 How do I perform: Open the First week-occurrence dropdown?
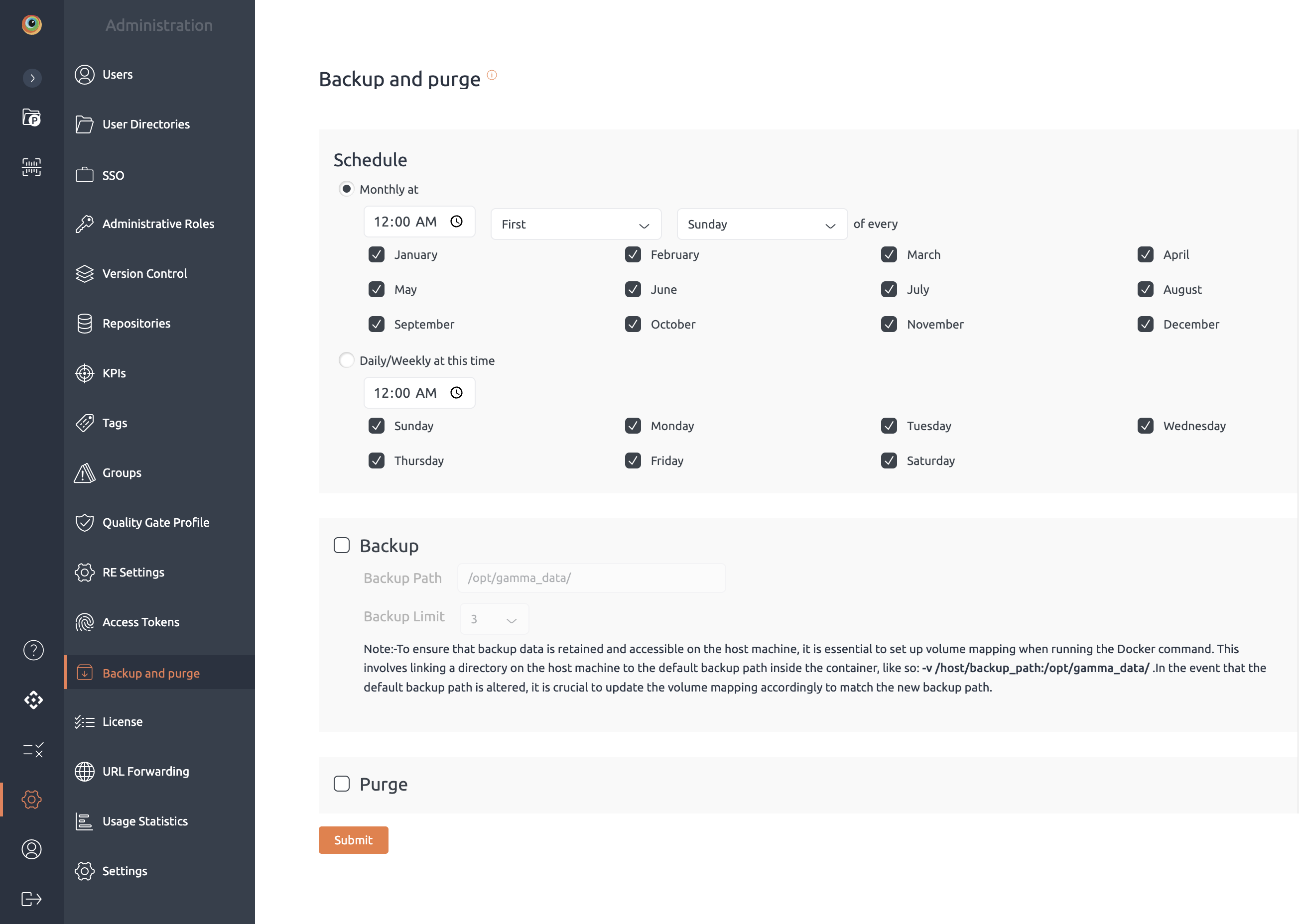pyautogui.click(x=575, y=224)
